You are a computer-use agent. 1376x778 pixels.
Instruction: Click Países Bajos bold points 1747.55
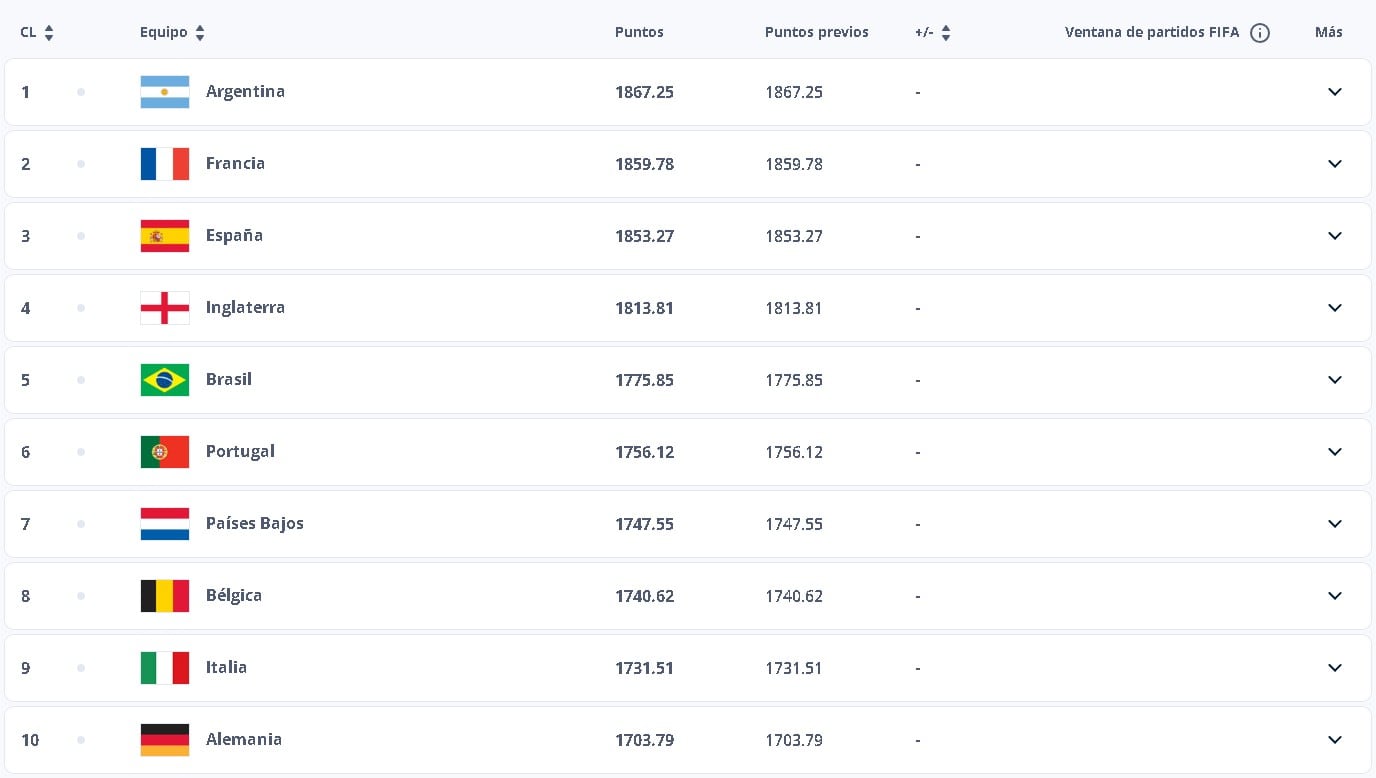644,524
